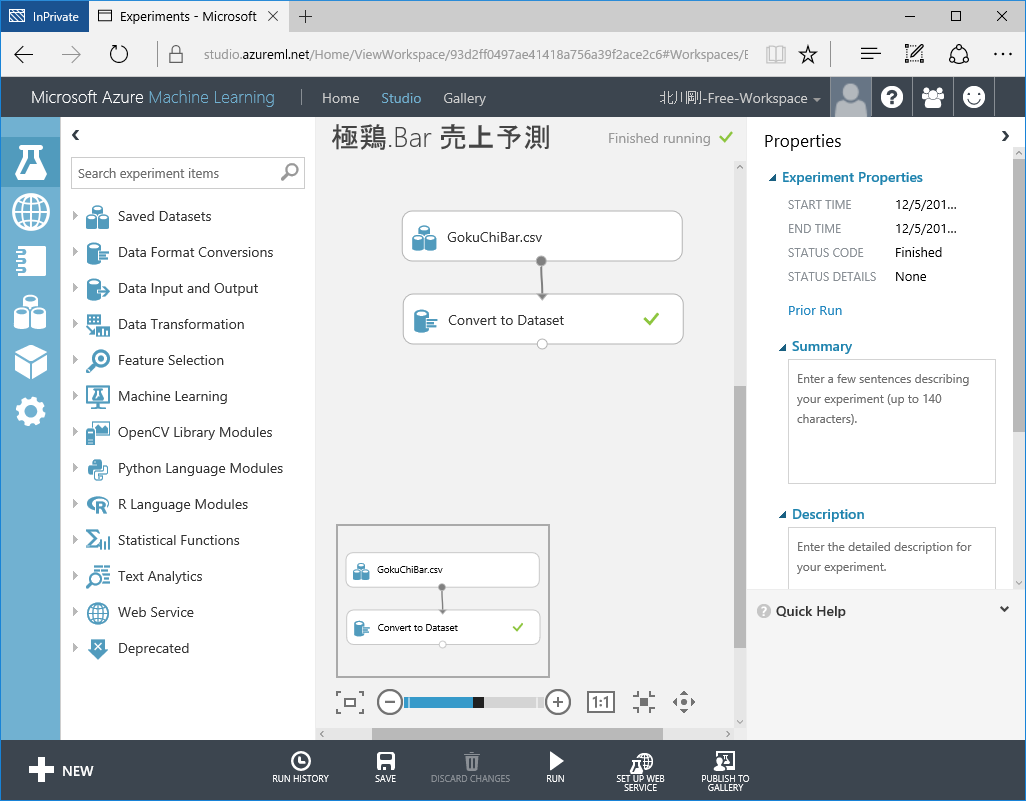The image size is (1026, 801).
Task: Switch to the Studio tab
Action: click(401, 98)
